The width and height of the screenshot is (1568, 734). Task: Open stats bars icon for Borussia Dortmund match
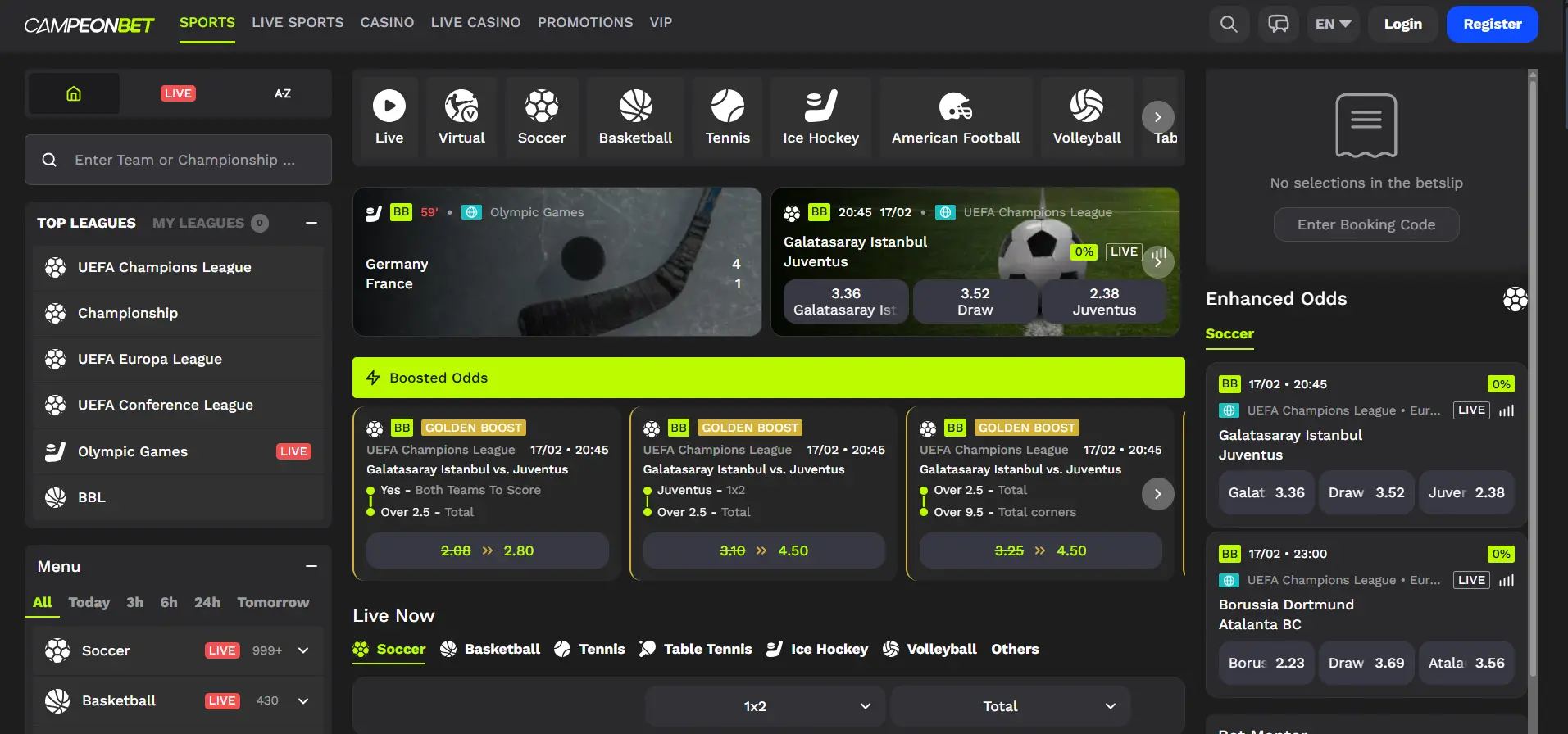click(x=1507, y=580)
